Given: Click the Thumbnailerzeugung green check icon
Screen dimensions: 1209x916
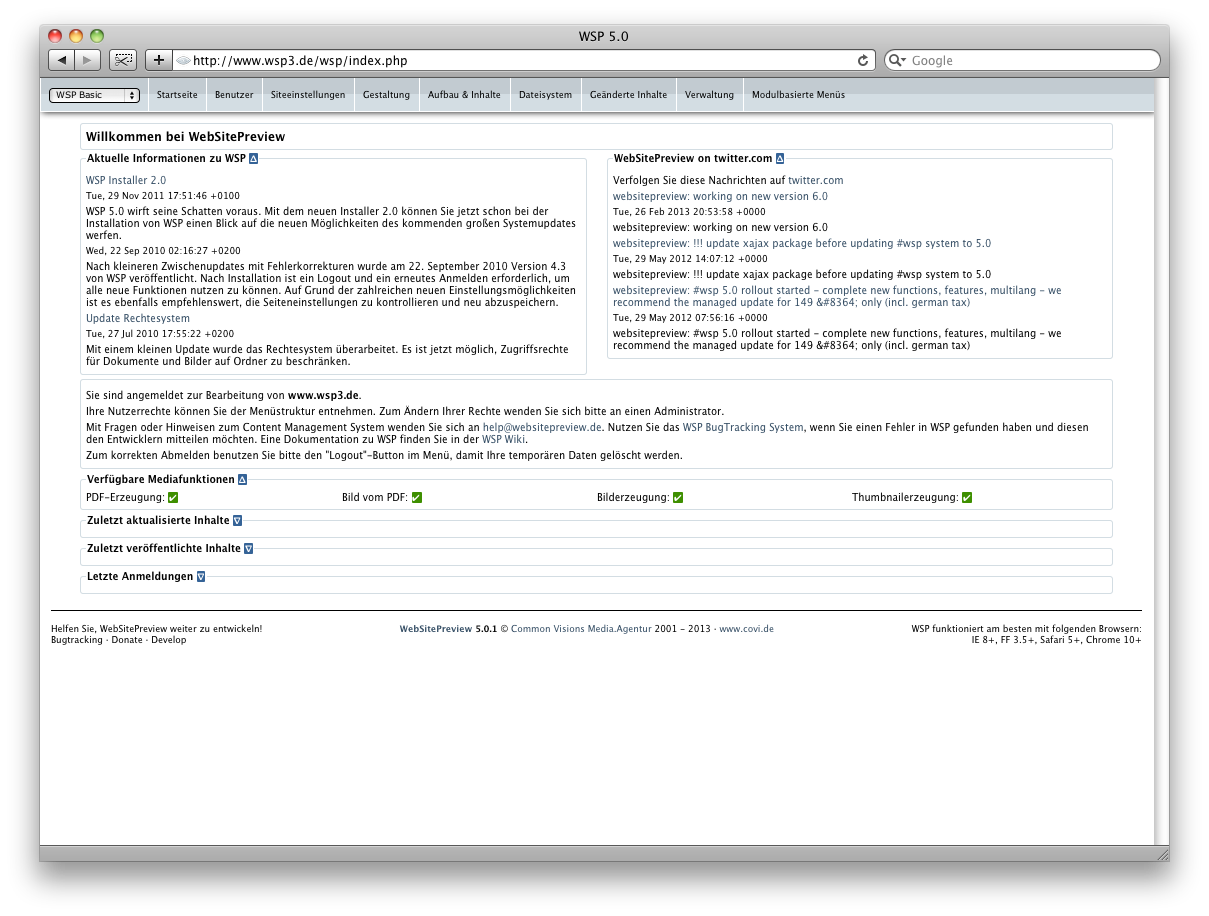Looking at the screenshot, I should click(x=967, y=498).
